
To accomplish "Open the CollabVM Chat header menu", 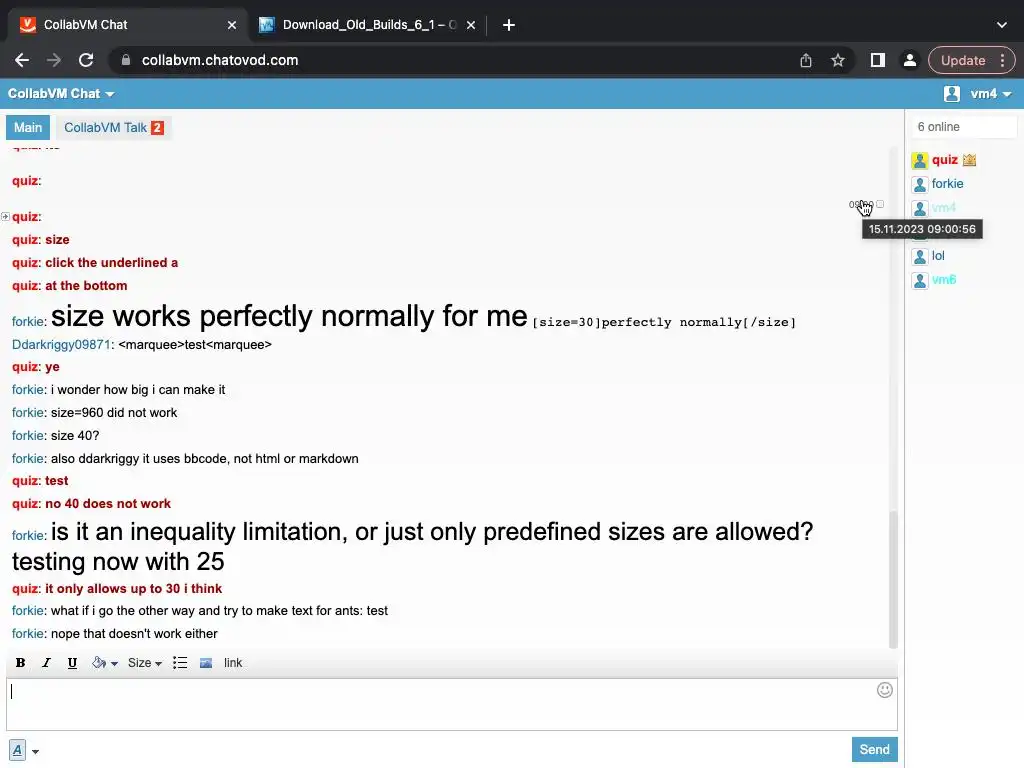I will (x=61, y=93).
